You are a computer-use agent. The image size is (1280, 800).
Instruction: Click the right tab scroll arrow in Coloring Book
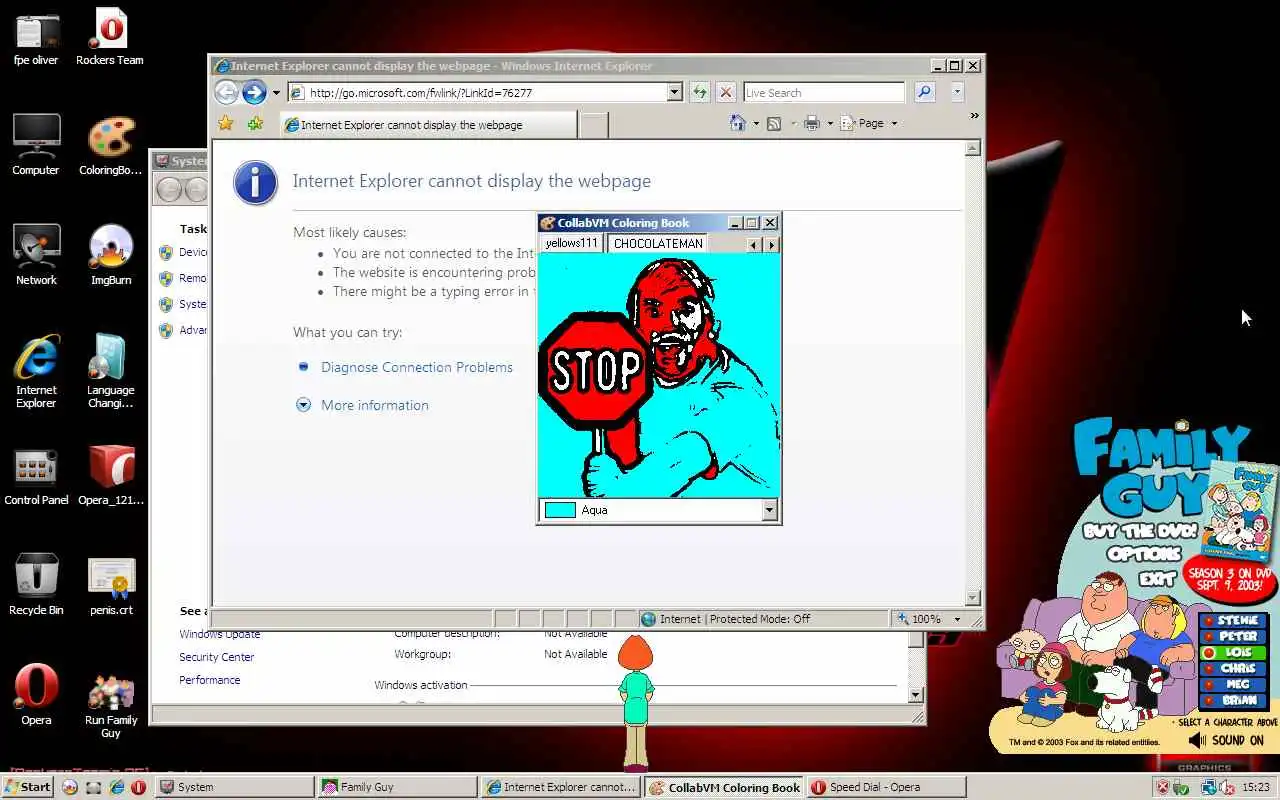[771, 244]
